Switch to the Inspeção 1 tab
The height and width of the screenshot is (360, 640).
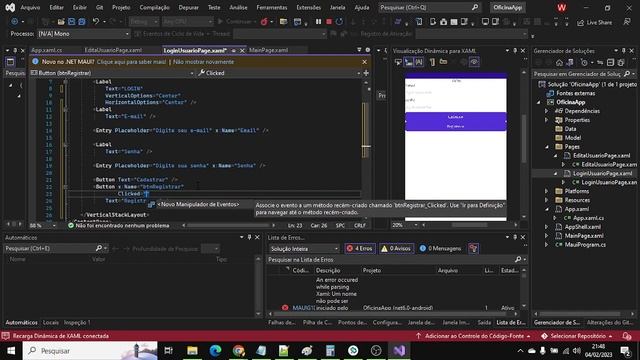coord(77,322)
